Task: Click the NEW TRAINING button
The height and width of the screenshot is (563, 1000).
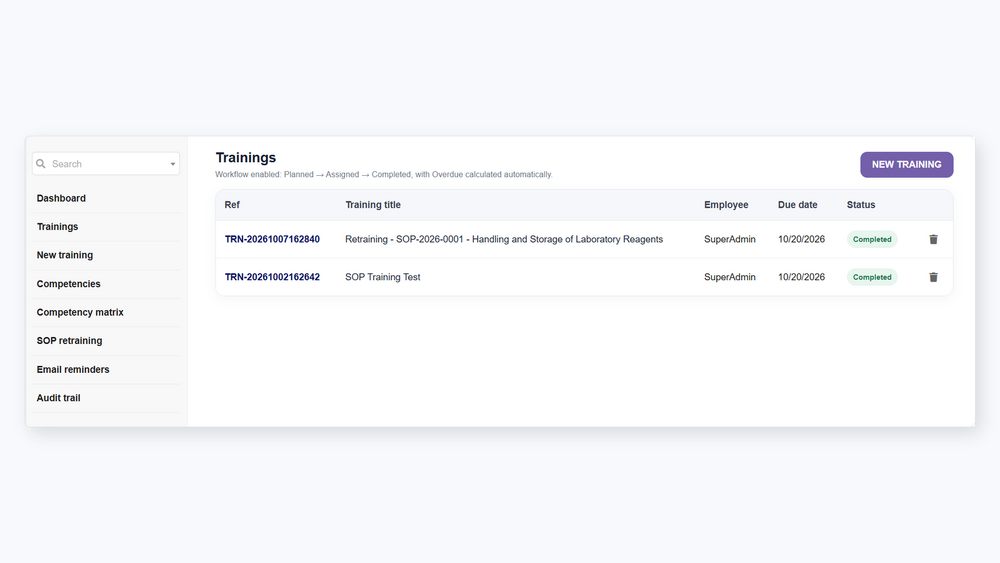Action: coord(906,165)
